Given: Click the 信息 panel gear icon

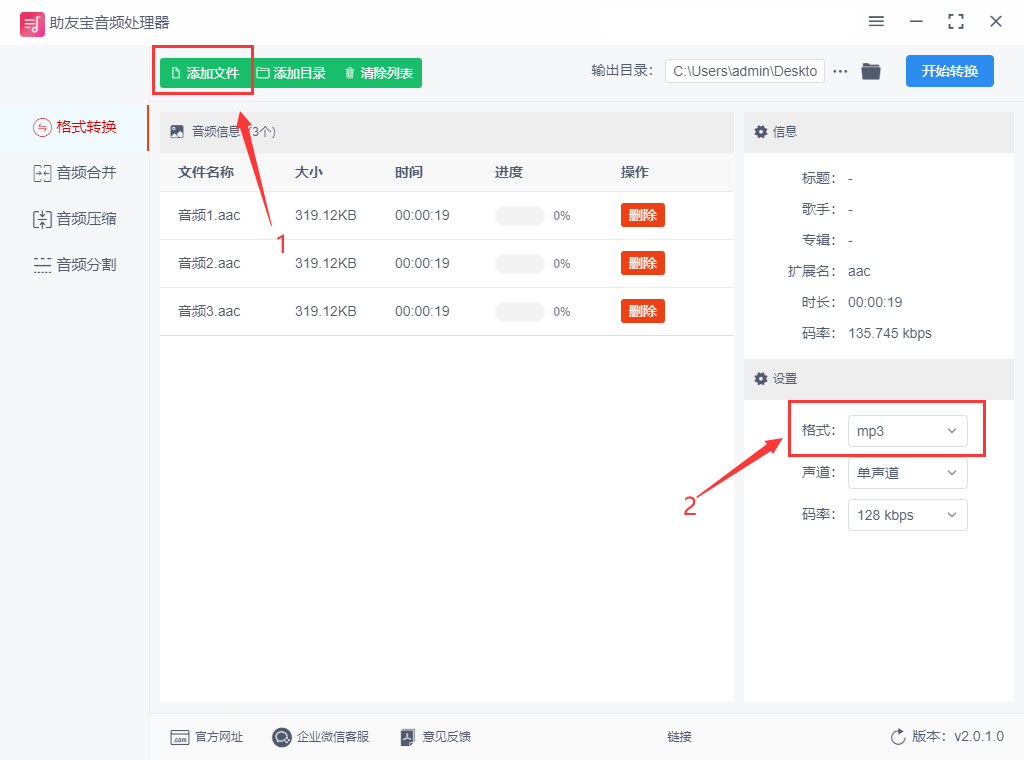Looking at the screenshot, I should pyautogui.click(x=760, y=131).
